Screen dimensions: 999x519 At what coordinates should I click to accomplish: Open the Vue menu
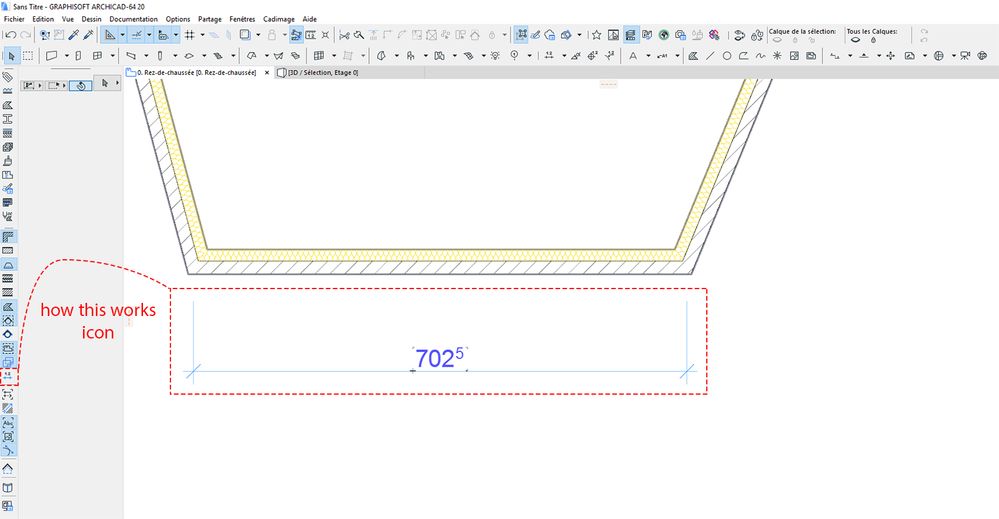pyautogui.click(x=68, y=19)
